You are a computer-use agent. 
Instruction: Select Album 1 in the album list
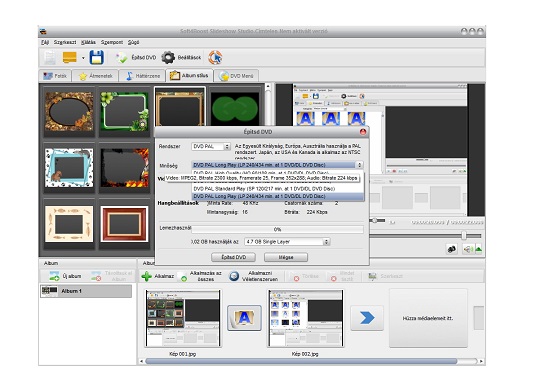(86, 291)
